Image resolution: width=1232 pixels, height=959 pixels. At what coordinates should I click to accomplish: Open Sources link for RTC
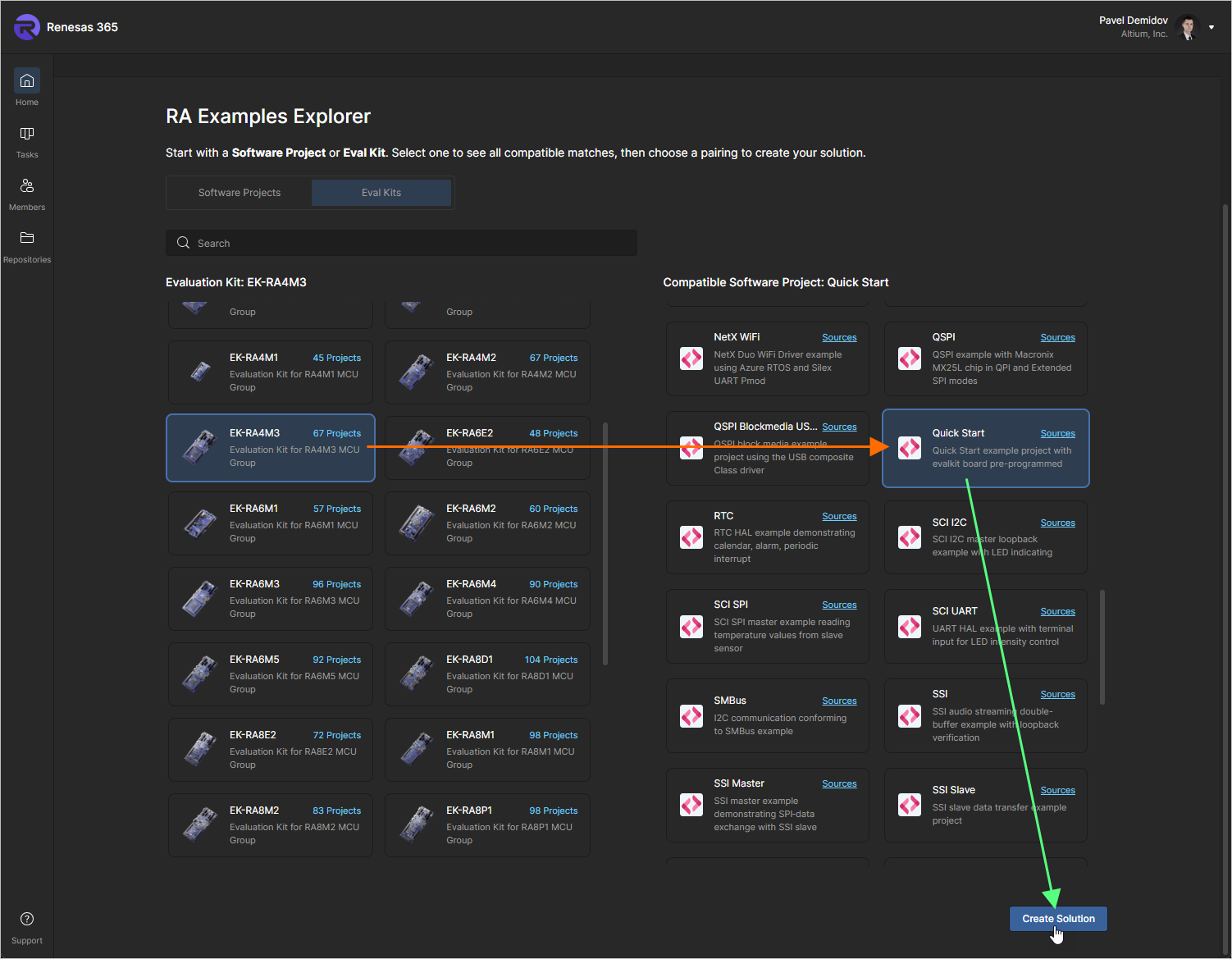[x=839, y=516]
